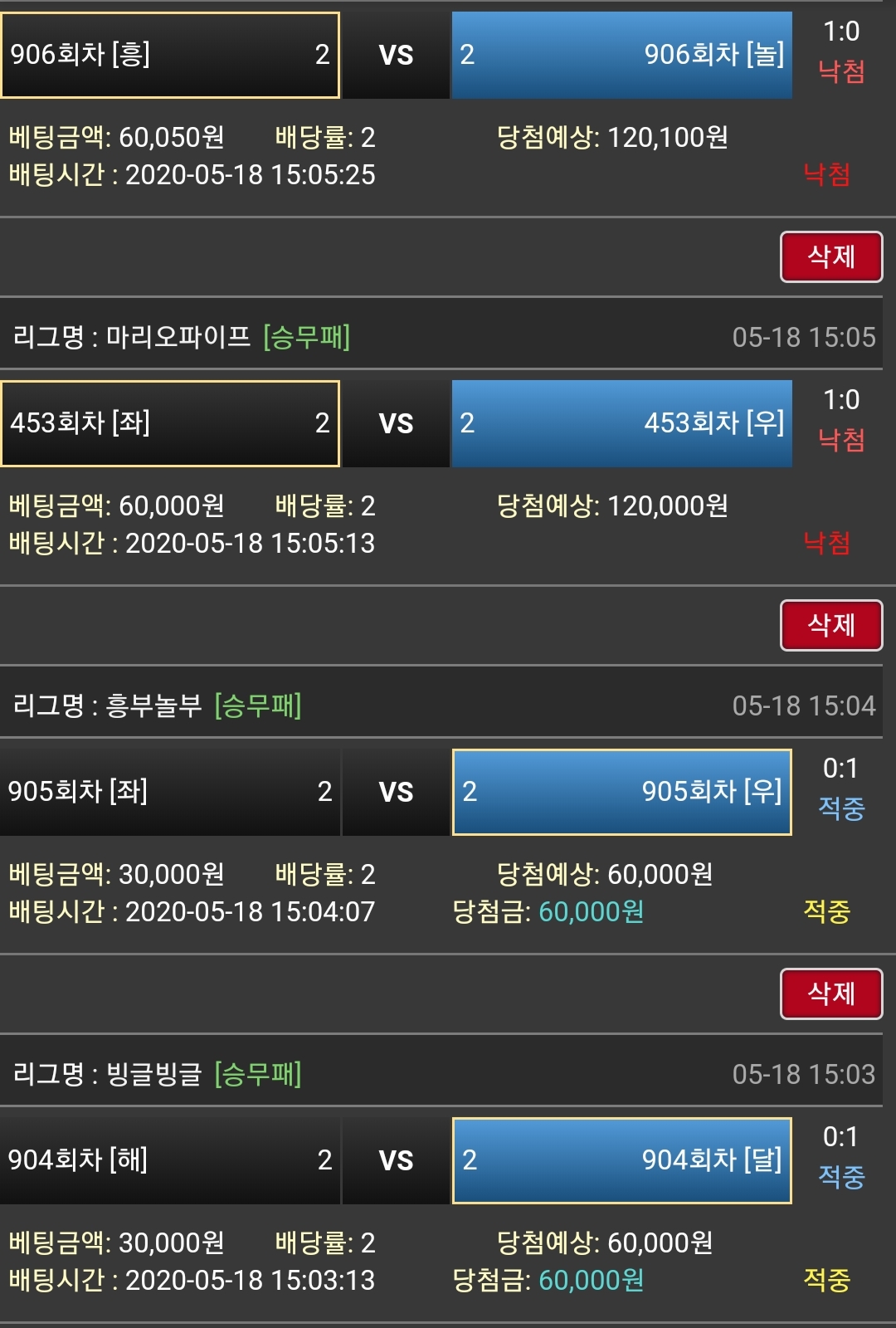
Task: Tap the 60,000원 payout on 15:04:07 bet
Action: tap(591, 911)
